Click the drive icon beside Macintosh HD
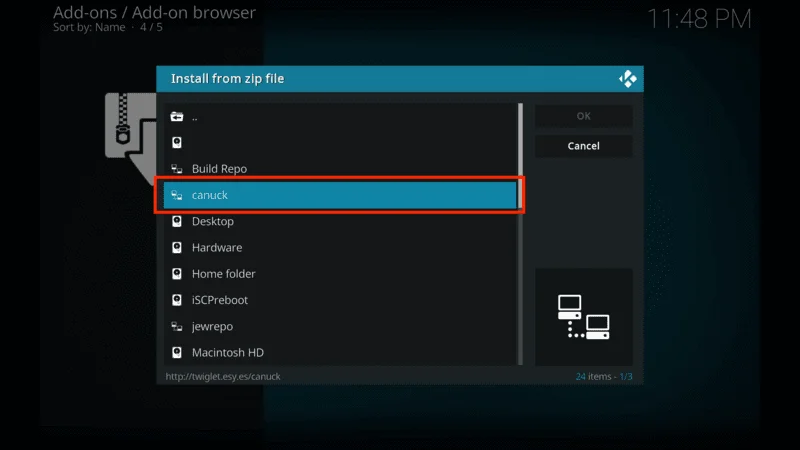This screenshot has height=450, width=800. 177,353
